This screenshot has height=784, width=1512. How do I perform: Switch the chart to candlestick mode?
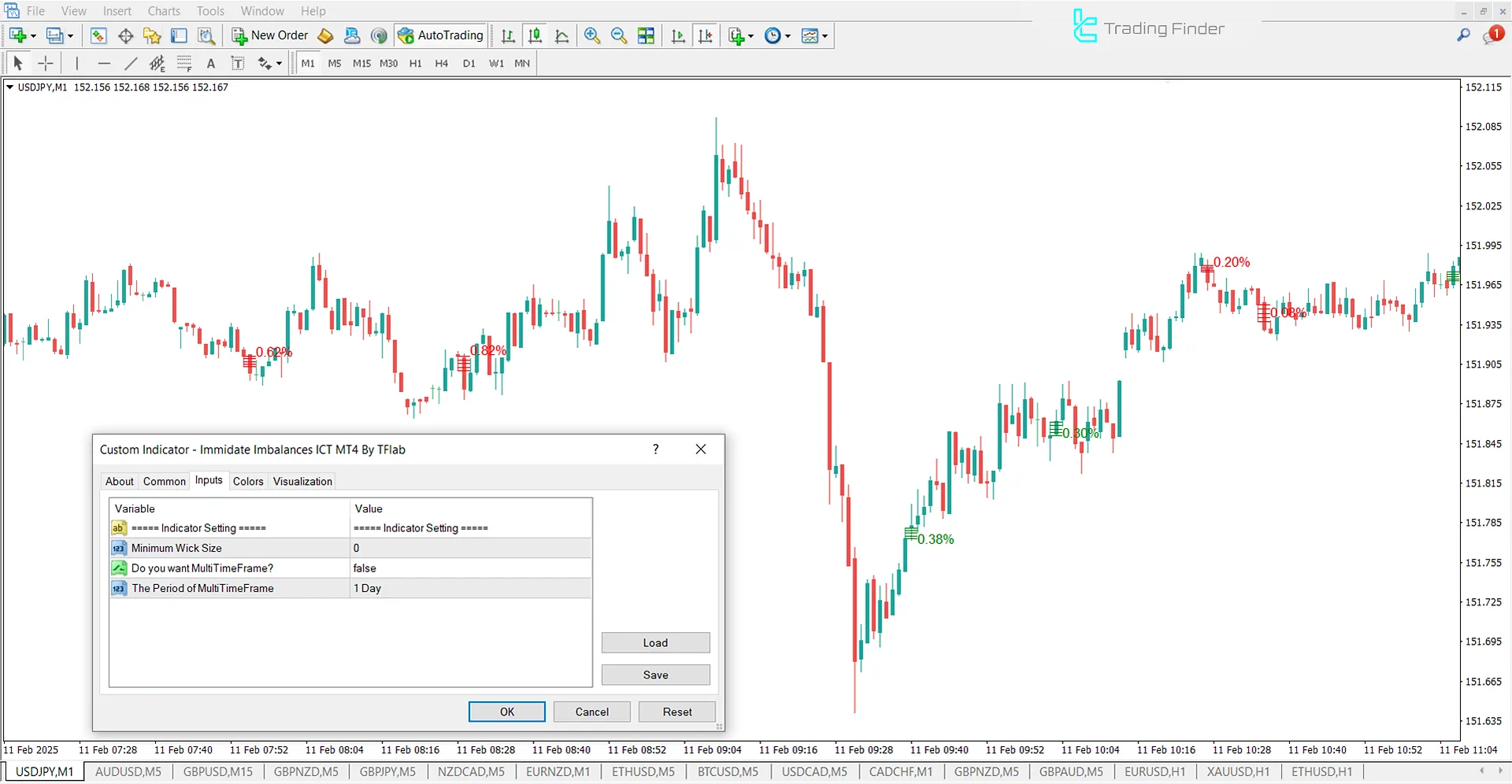click(534, 35)
